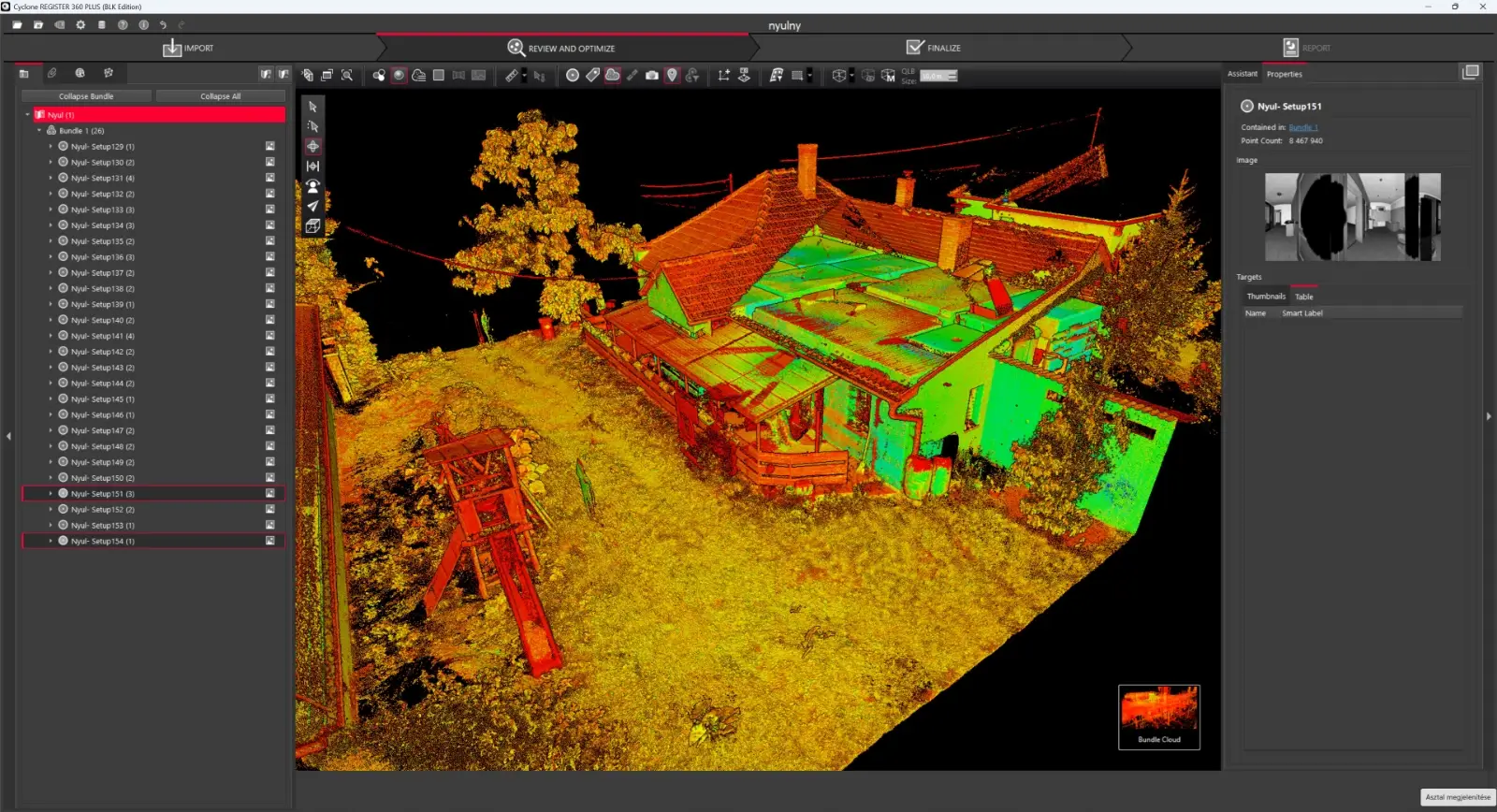Open the Bundle 1 link in Properties

(1302, 127)
